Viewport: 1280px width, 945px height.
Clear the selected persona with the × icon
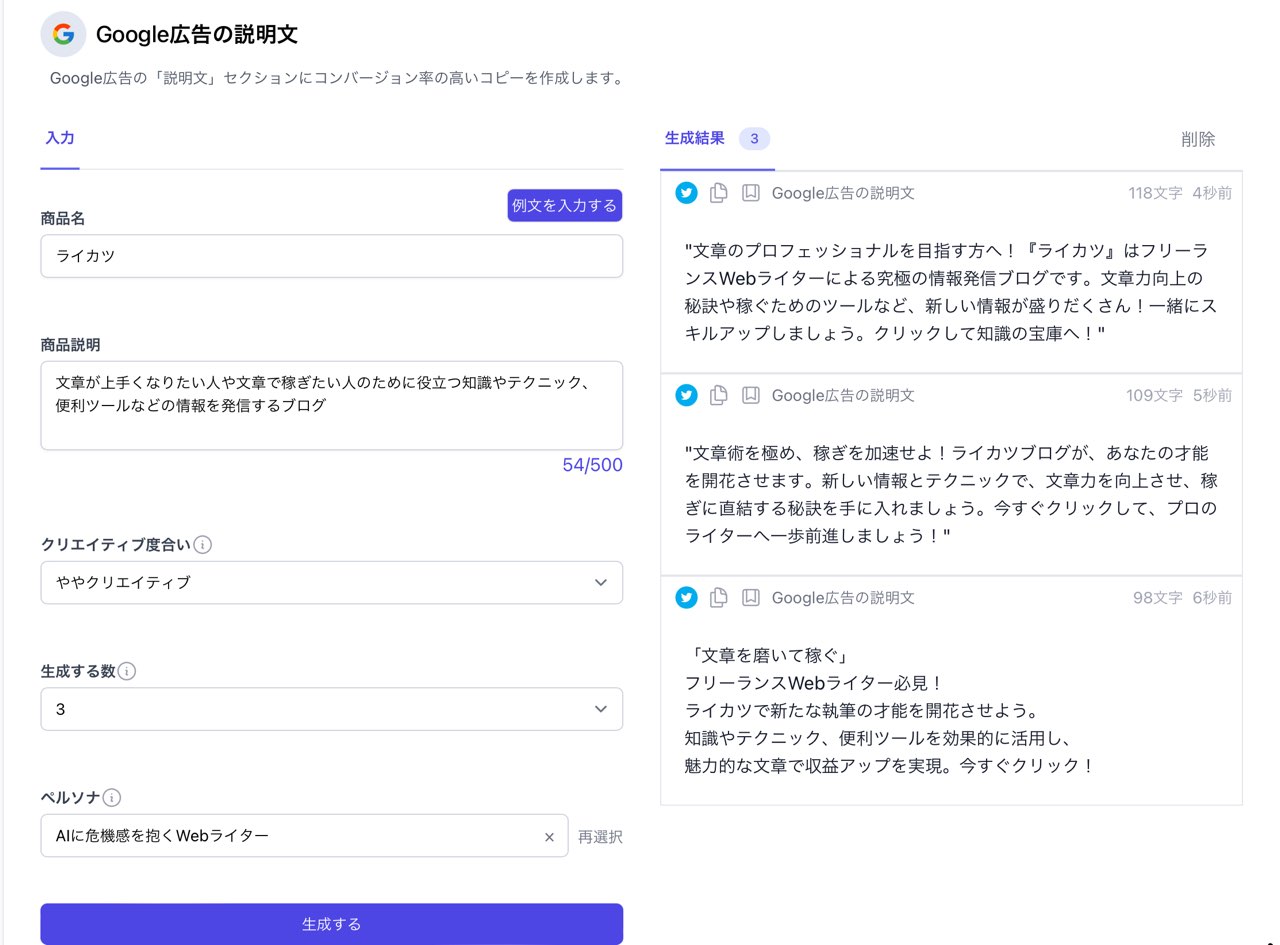549,836
